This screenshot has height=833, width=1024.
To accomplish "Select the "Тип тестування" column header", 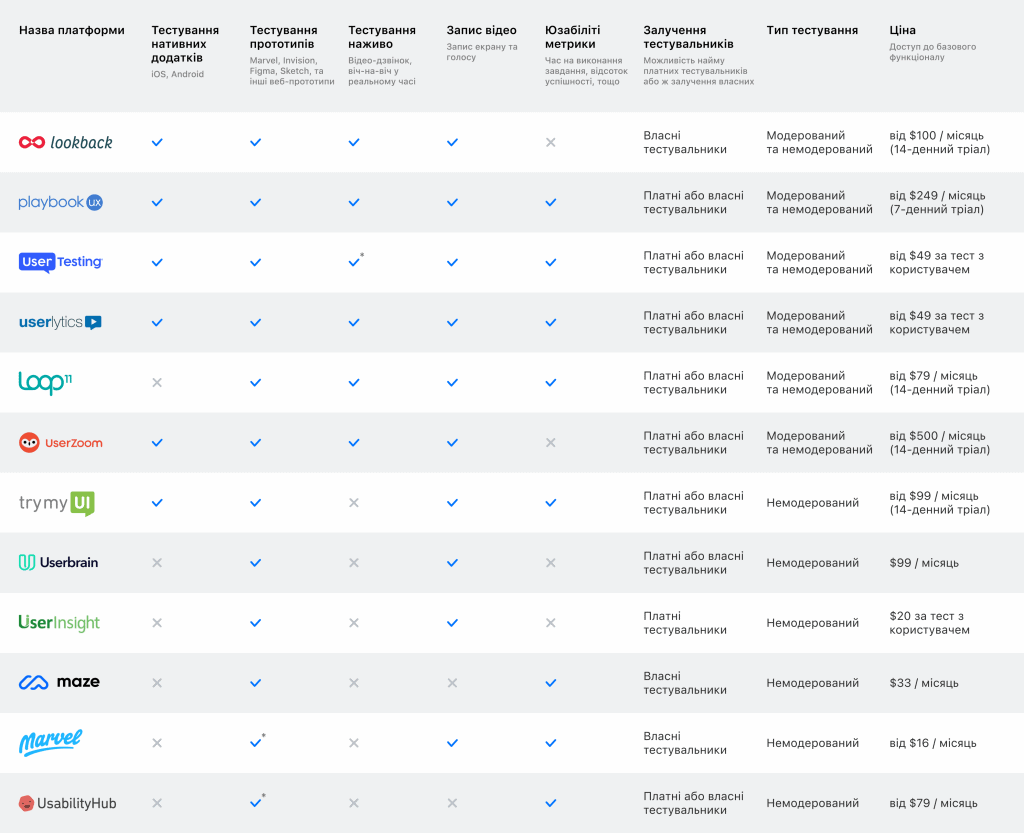I will pos(812,30).
